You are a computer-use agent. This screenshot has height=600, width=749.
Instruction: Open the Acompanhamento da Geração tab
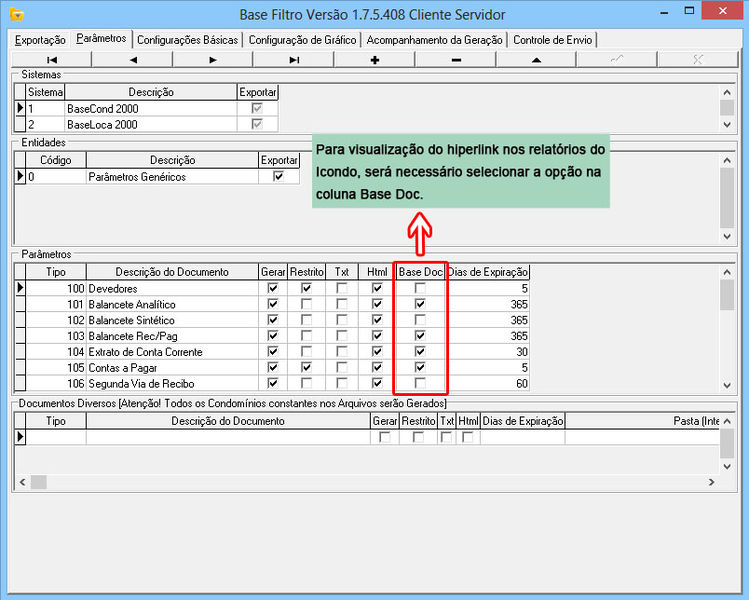click(x=436, y=40)
